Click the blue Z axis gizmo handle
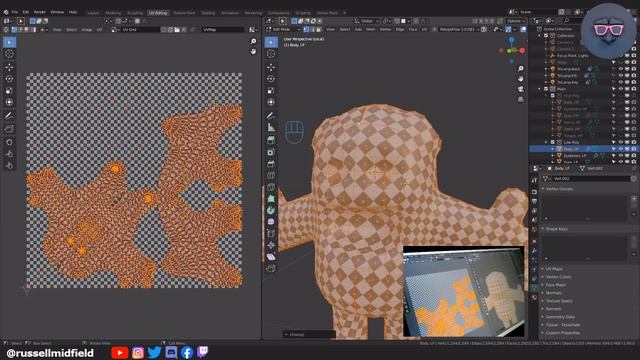Screen dimensions: 640x360 [x=511, y=40]
